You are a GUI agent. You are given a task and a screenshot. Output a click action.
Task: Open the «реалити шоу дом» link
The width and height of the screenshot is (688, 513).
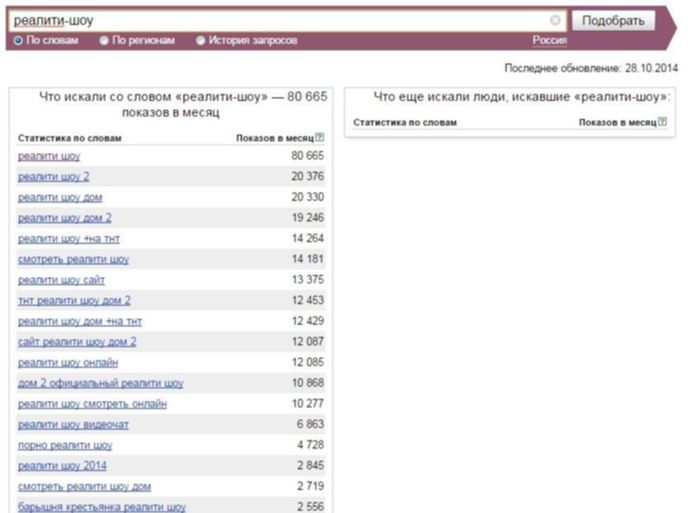pyautogui.click(x=60, y=198)
